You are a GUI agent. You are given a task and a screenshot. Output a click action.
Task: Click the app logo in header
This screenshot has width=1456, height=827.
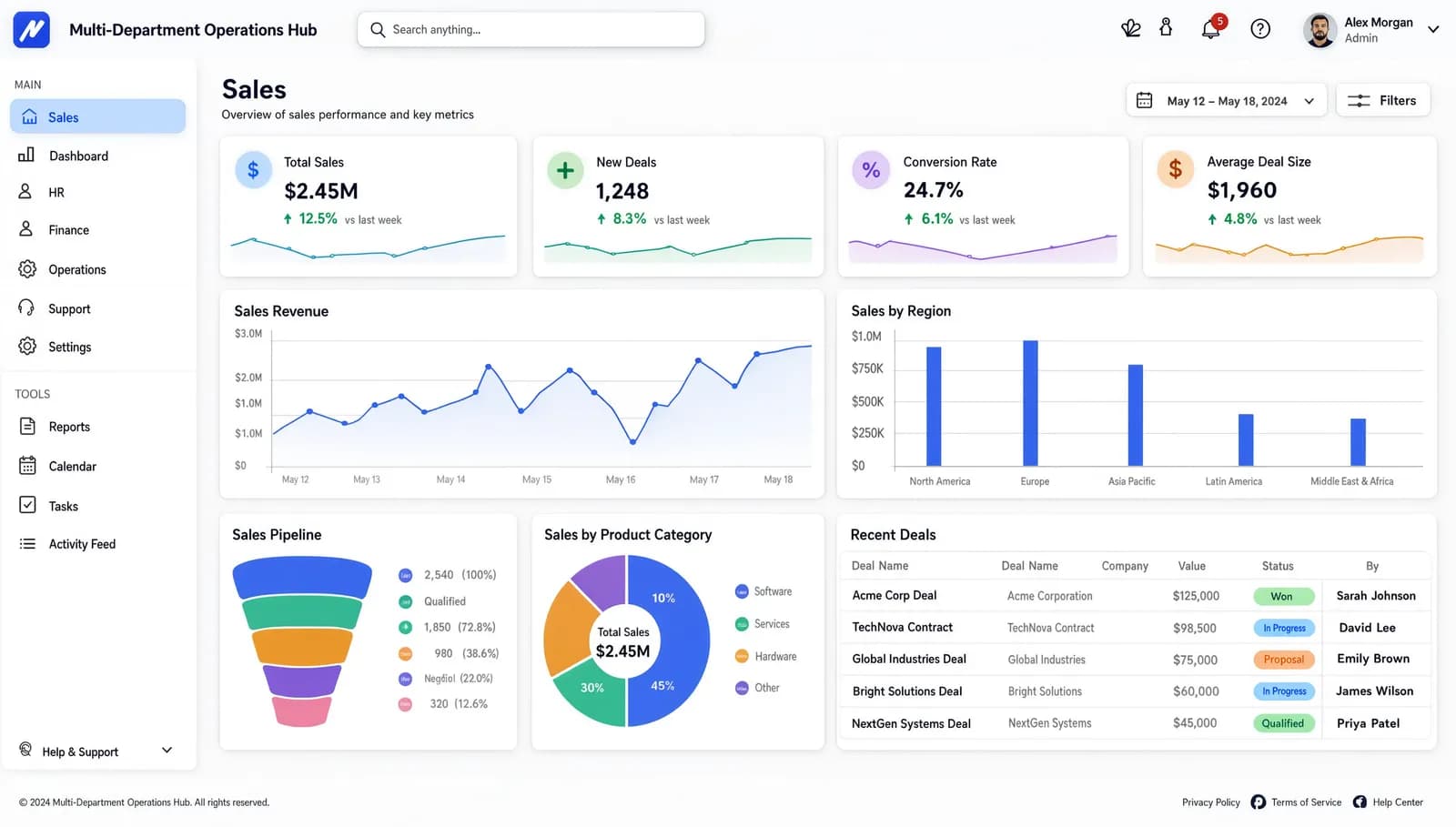pyautogui.click(x=31, y=30)
